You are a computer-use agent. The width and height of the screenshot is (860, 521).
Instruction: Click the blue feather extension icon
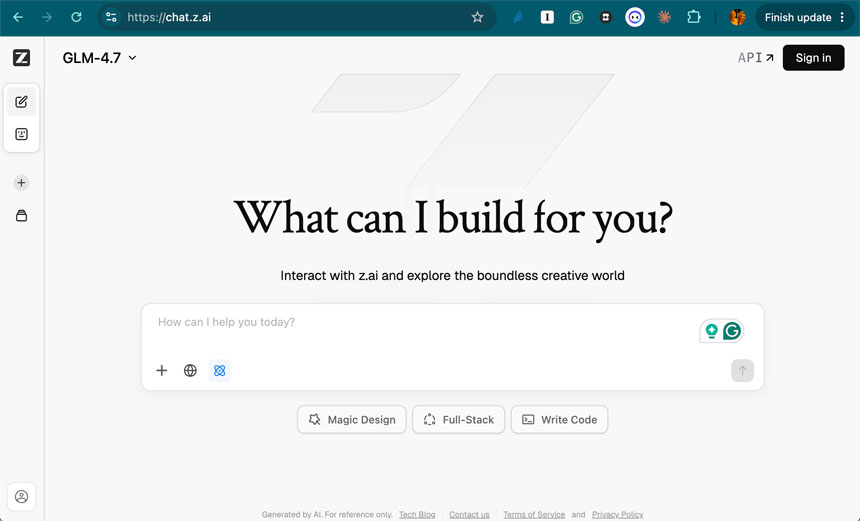(518, 17)
